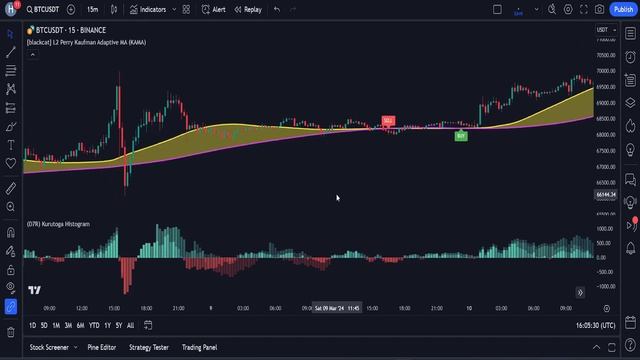This screenshot has width=640, height=360.
Task: Open the go to date calendar icon
Action: point(148,325)
